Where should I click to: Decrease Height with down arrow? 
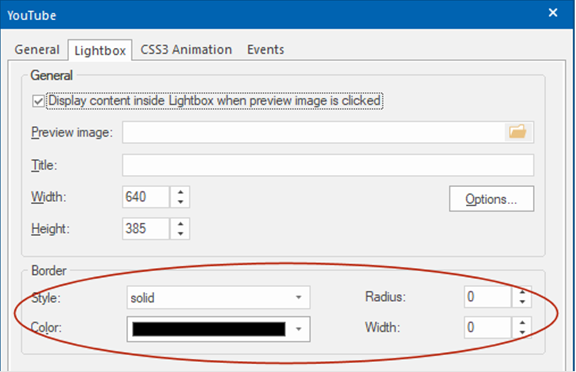180,234
